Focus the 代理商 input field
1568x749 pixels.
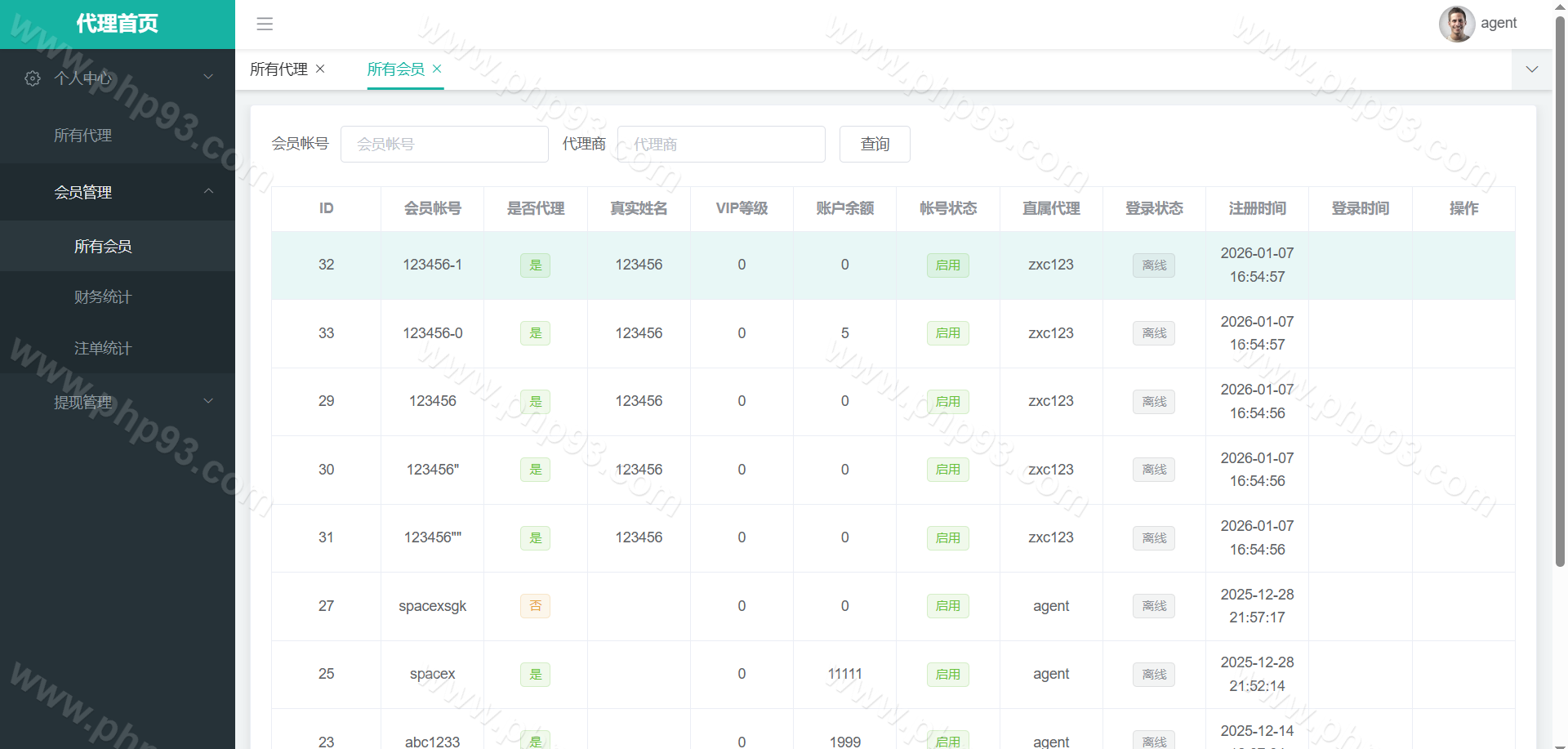(x=721, y=145)
